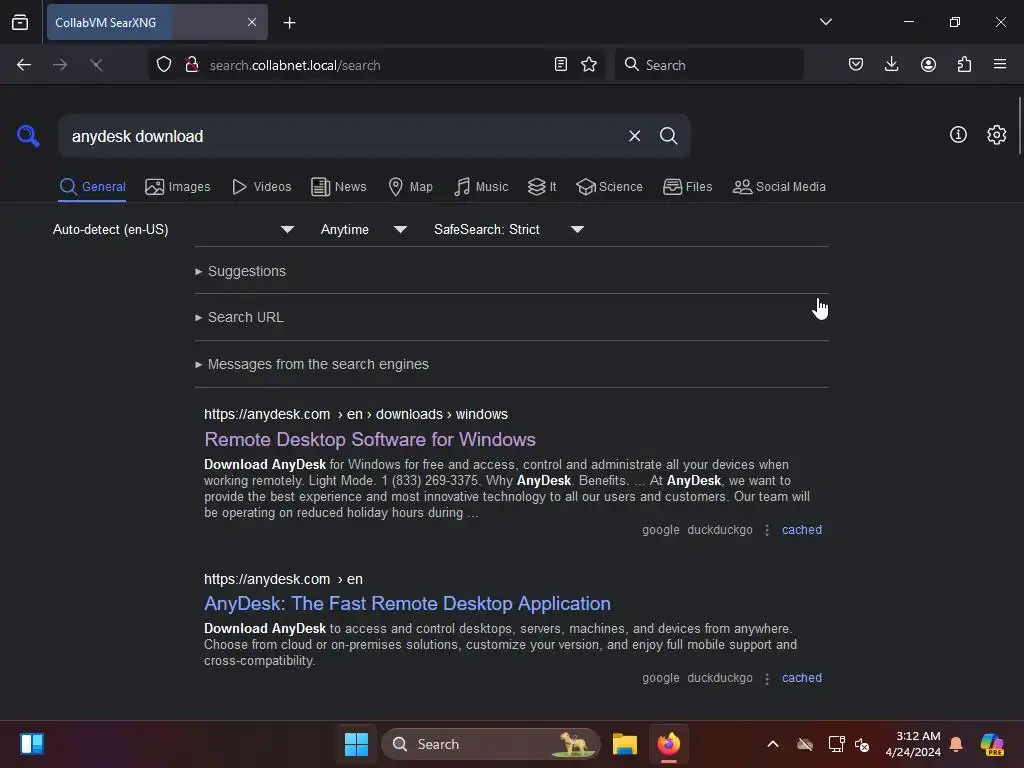
Task: Open AnyDesk: The Fast Remote Desktop Application
Action: (x=407, y=603)
